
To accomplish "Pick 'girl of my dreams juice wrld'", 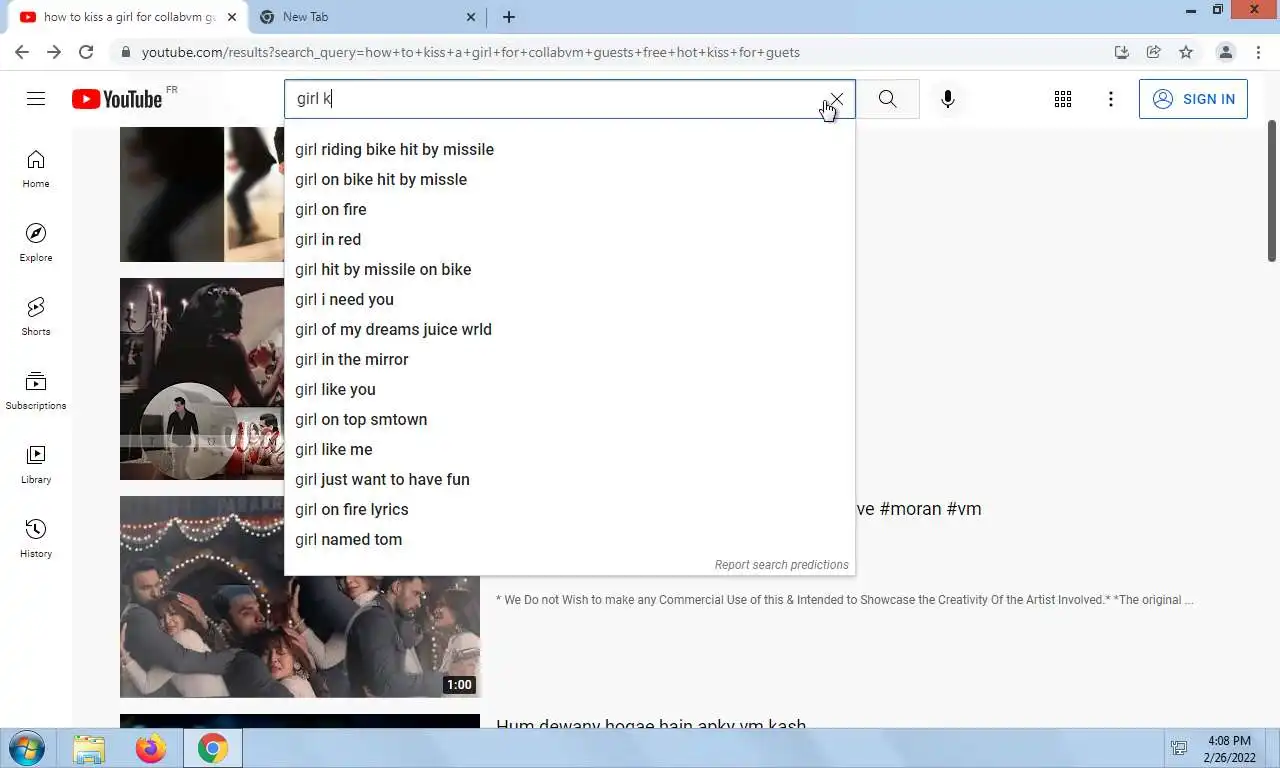I will [x=570, y=329].
